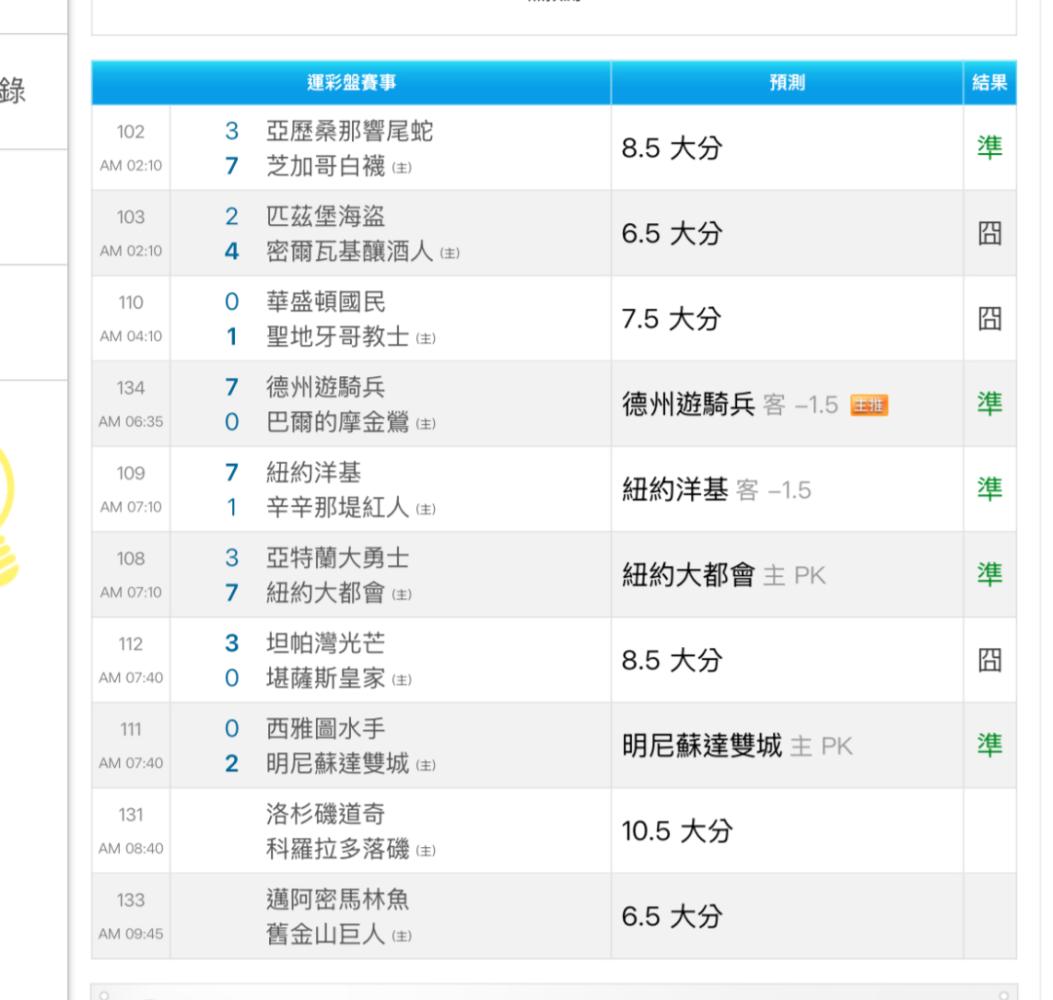This screenshot has height=1000, width=1053.
Task: Open team 匹茲堡海盜
Action: 326,216
